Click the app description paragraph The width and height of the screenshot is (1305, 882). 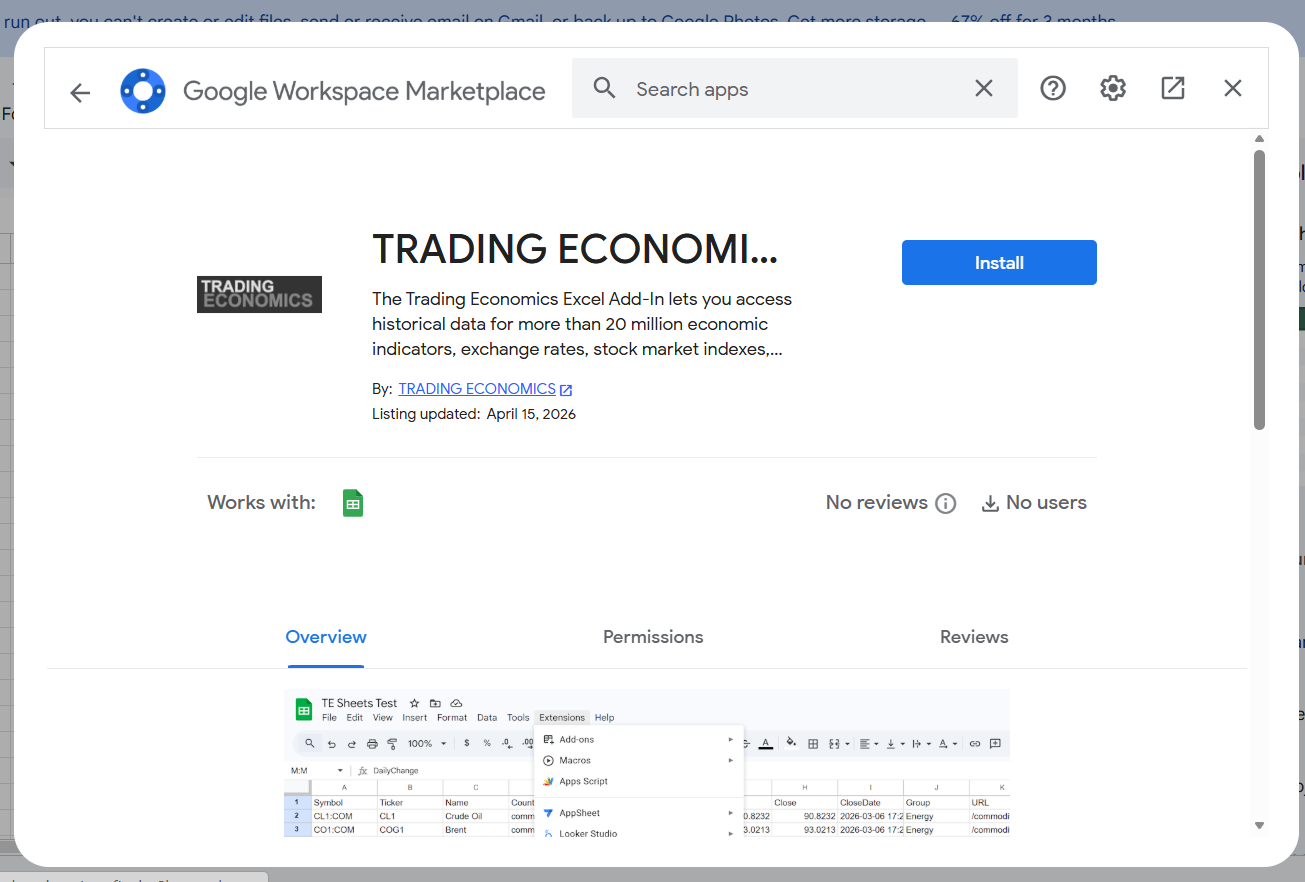[x=582, y=325]
